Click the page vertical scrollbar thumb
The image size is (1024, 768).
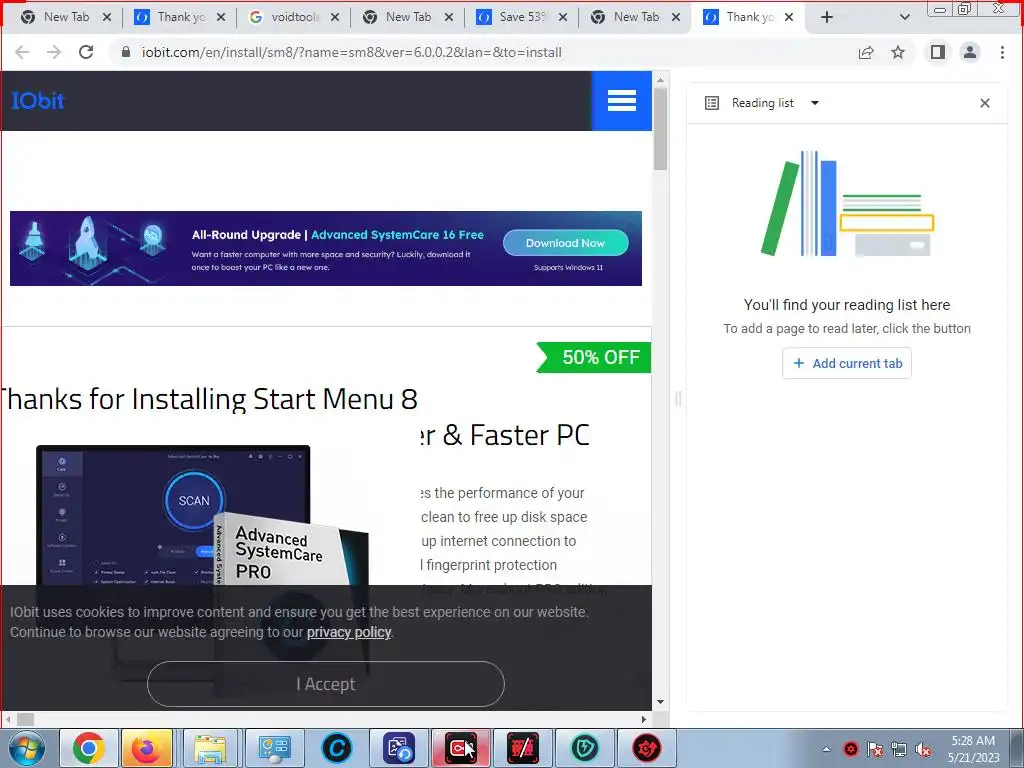(x=660, y=129)
